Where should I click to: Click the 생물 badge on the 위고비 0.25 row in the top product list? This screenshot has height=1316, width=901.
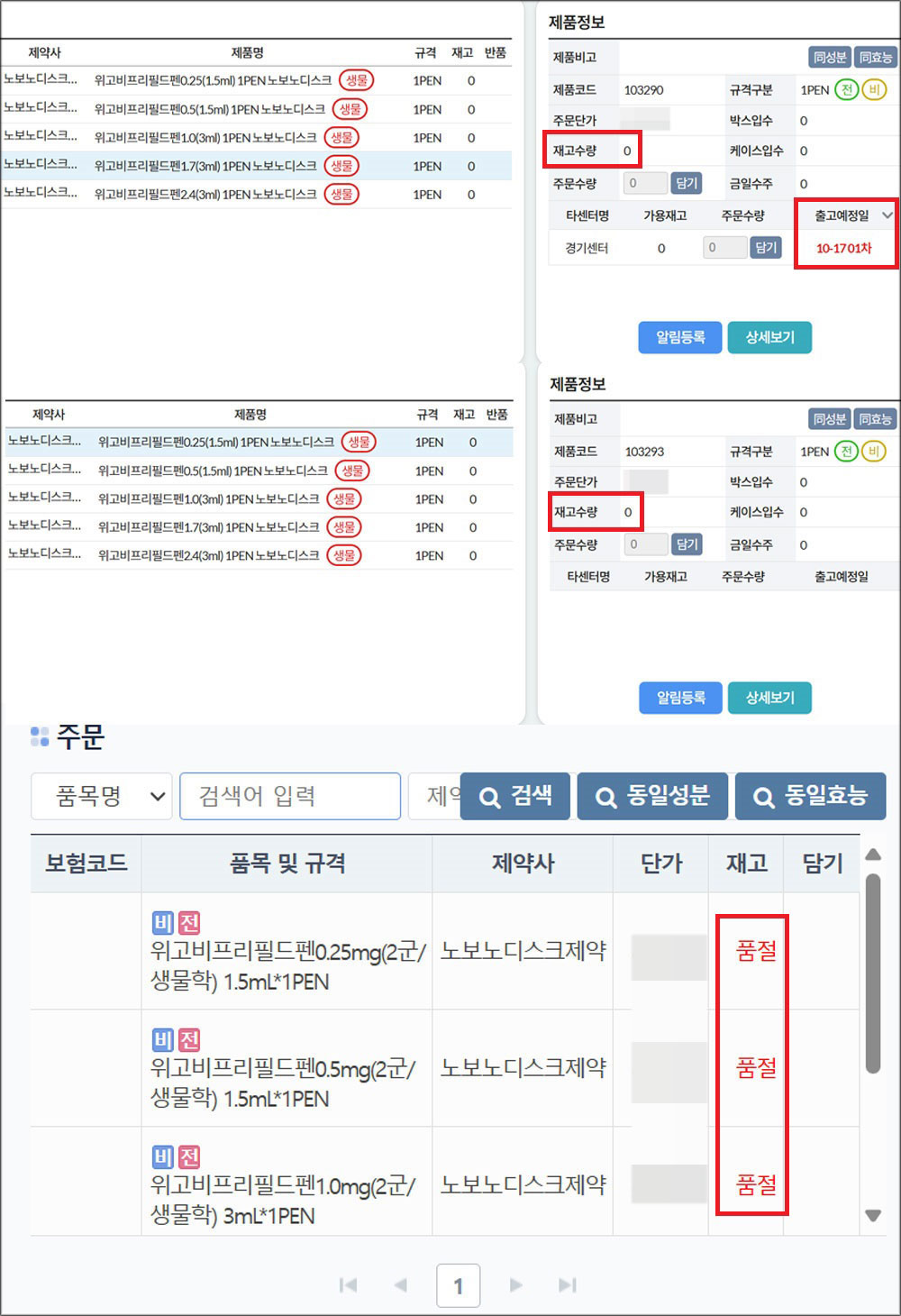tap(357, 80)
